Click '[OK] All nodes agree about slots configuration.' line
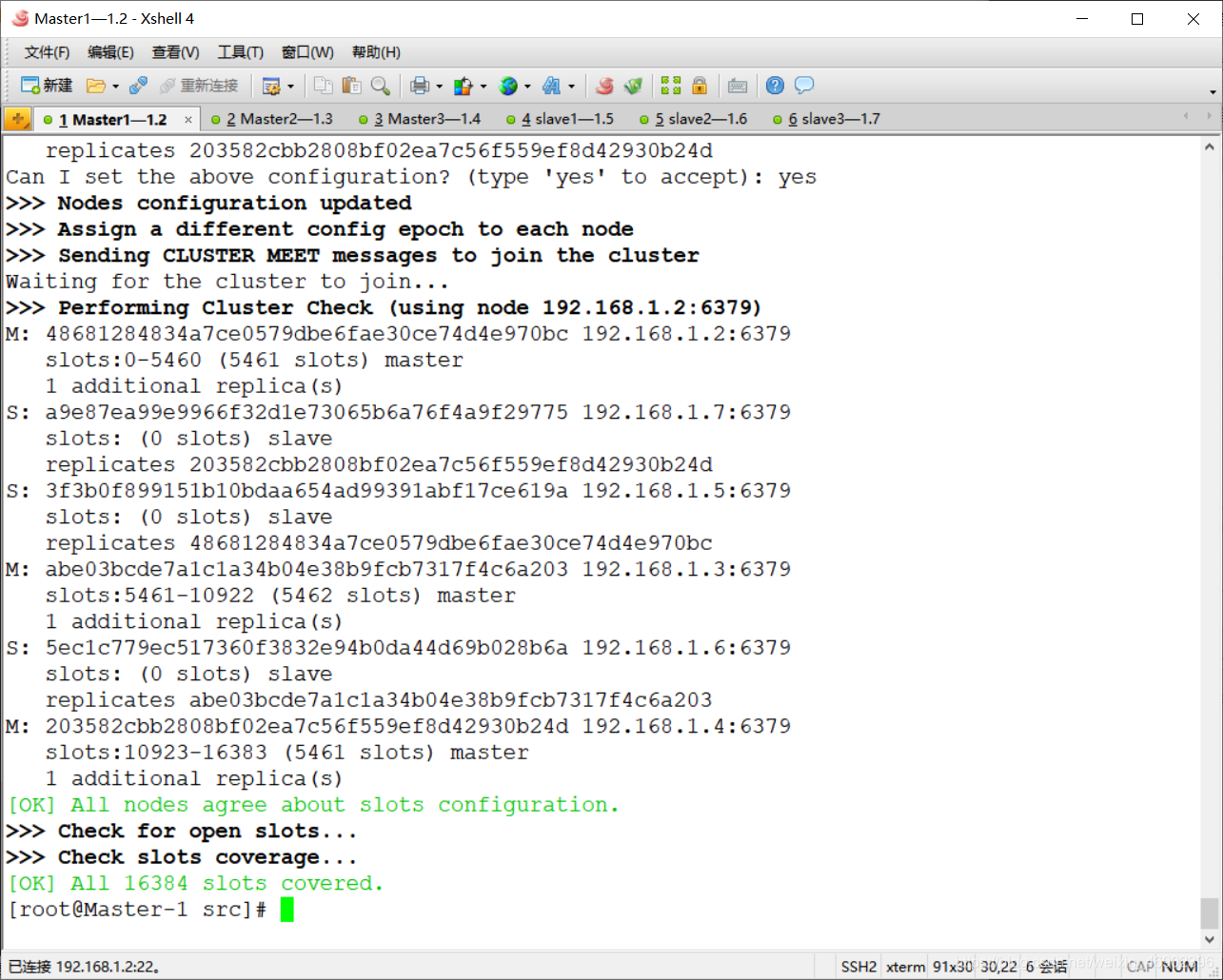 click(x=313, y=805)
